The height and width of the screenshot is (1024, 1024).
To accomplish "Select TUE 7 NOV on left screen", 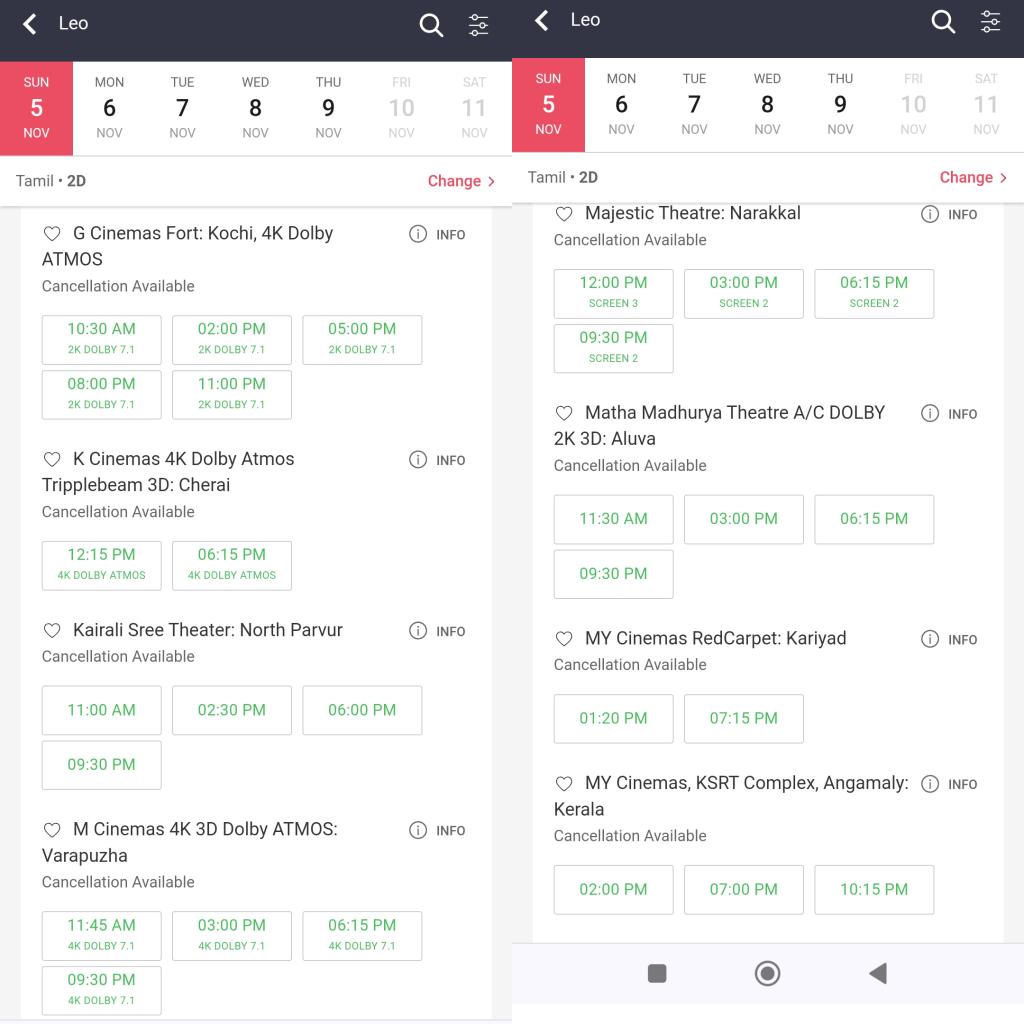I will click(182, 108).
